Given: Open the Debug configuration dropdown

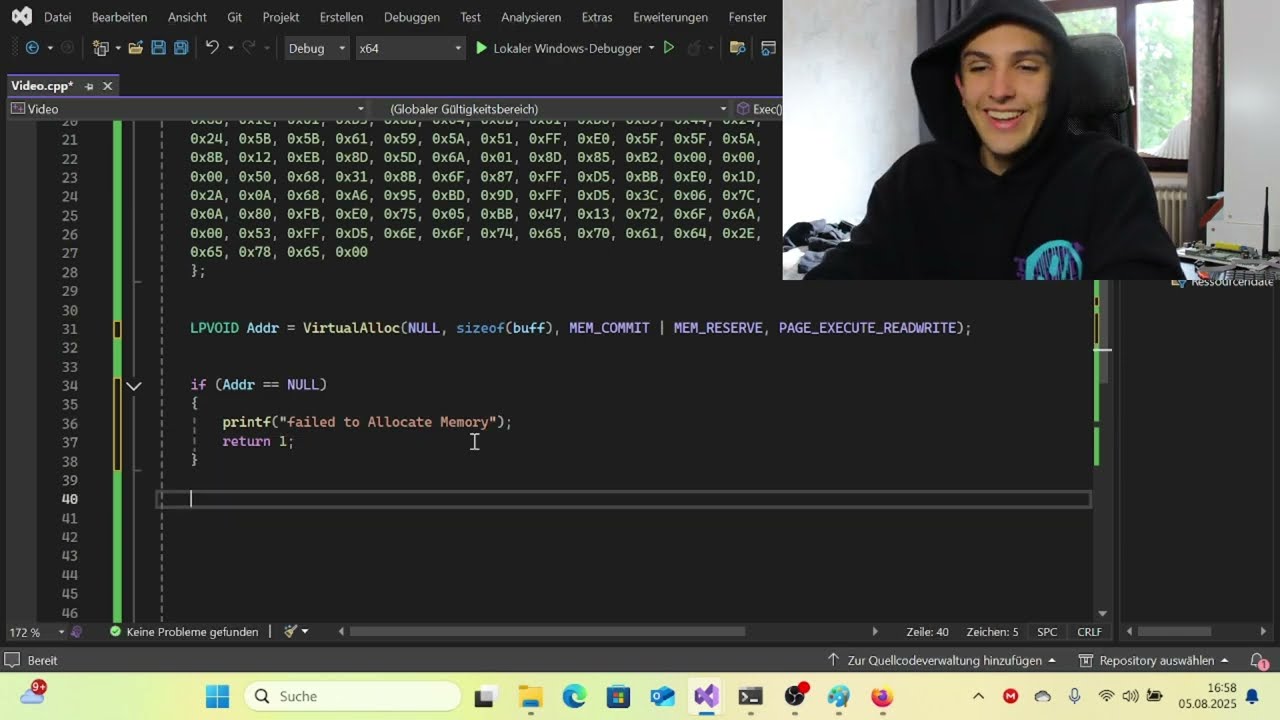Looking at the screenshot, I should click(x=316, y=48).
